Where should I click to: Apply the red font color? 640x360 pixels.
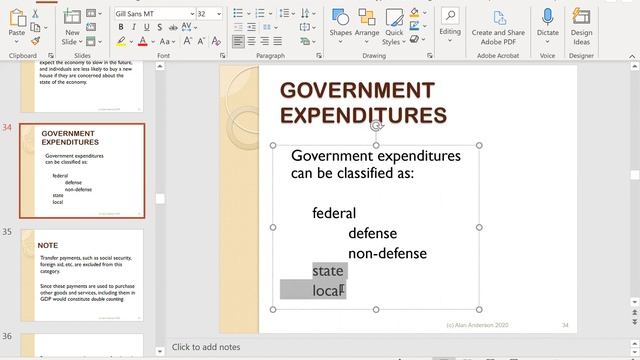tap(143, 41)
